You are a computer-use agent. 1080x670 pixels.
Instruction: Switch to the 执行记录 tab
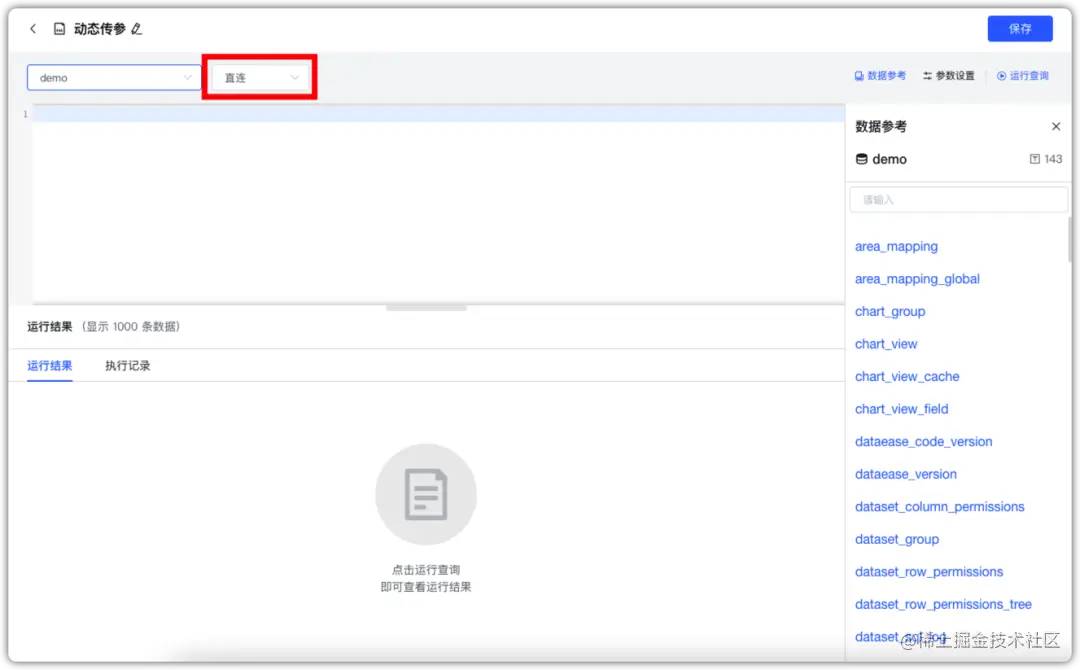click(127, 366)
